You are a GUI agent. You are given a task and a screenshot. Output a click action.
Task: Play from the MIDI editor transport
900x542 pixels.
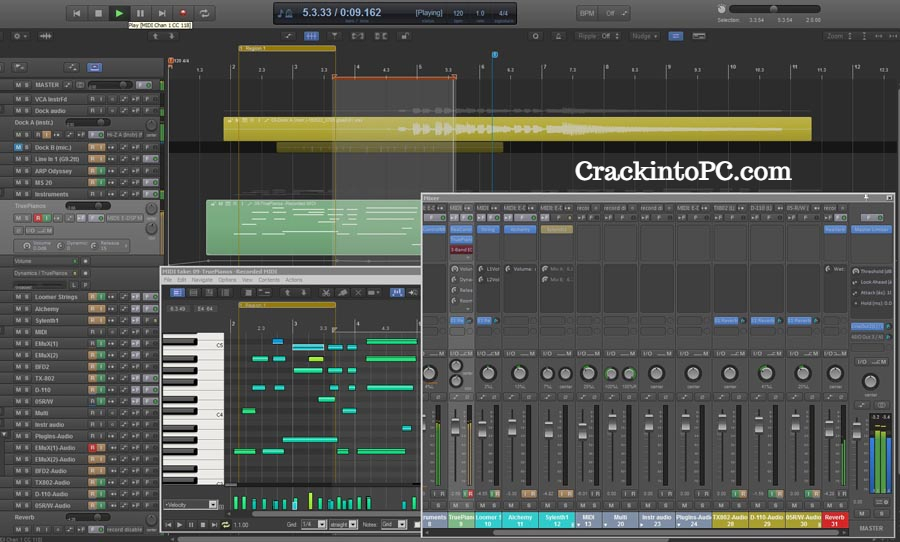(180, 525)
